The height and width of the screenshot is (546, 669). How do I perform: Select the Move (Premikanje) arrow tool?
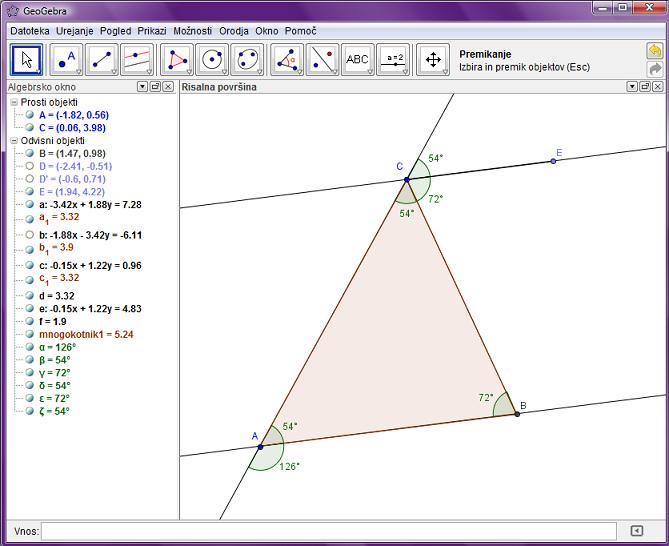tap(27, 60)
